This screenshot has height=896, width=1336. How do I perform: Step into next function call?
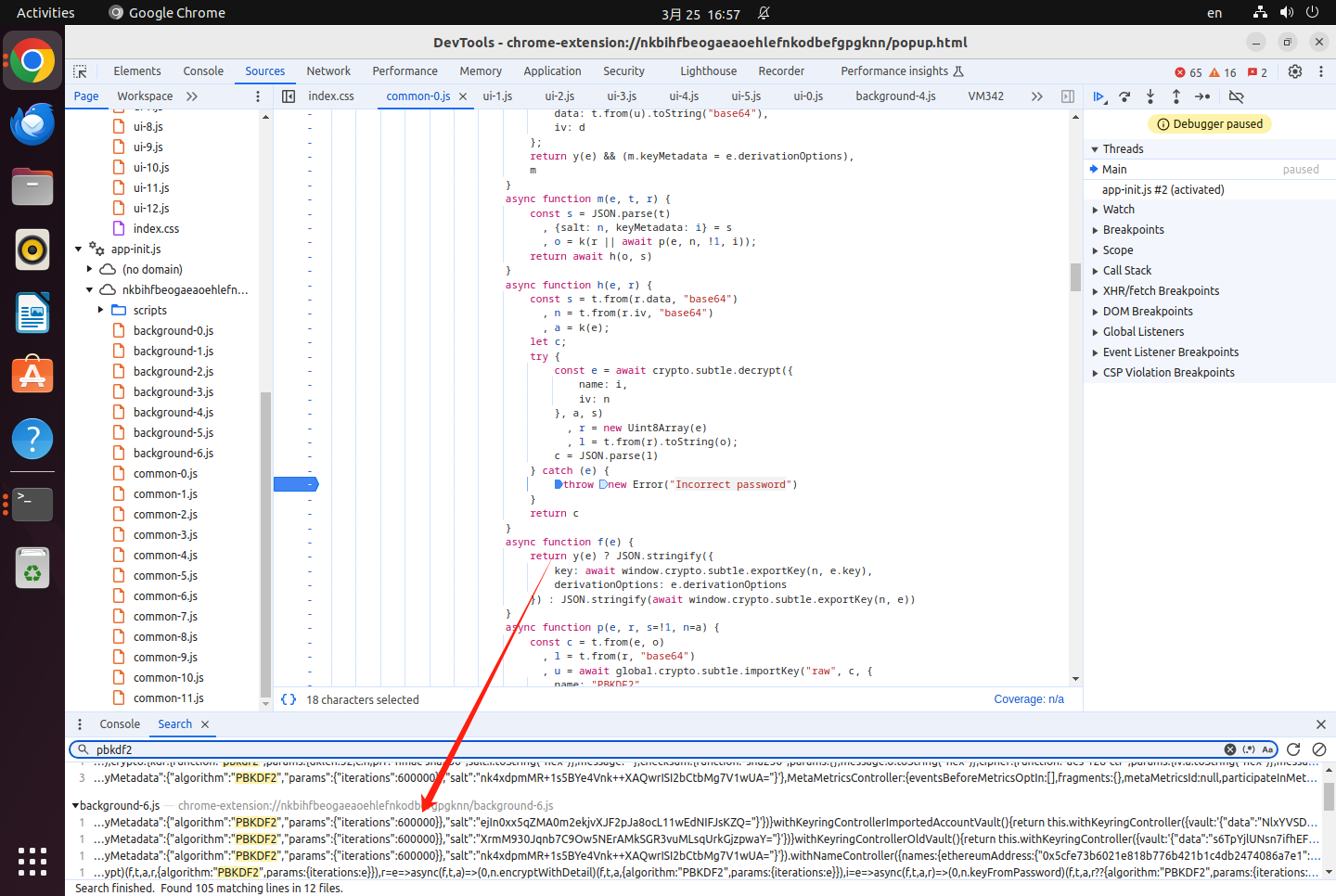(1150, 96)
